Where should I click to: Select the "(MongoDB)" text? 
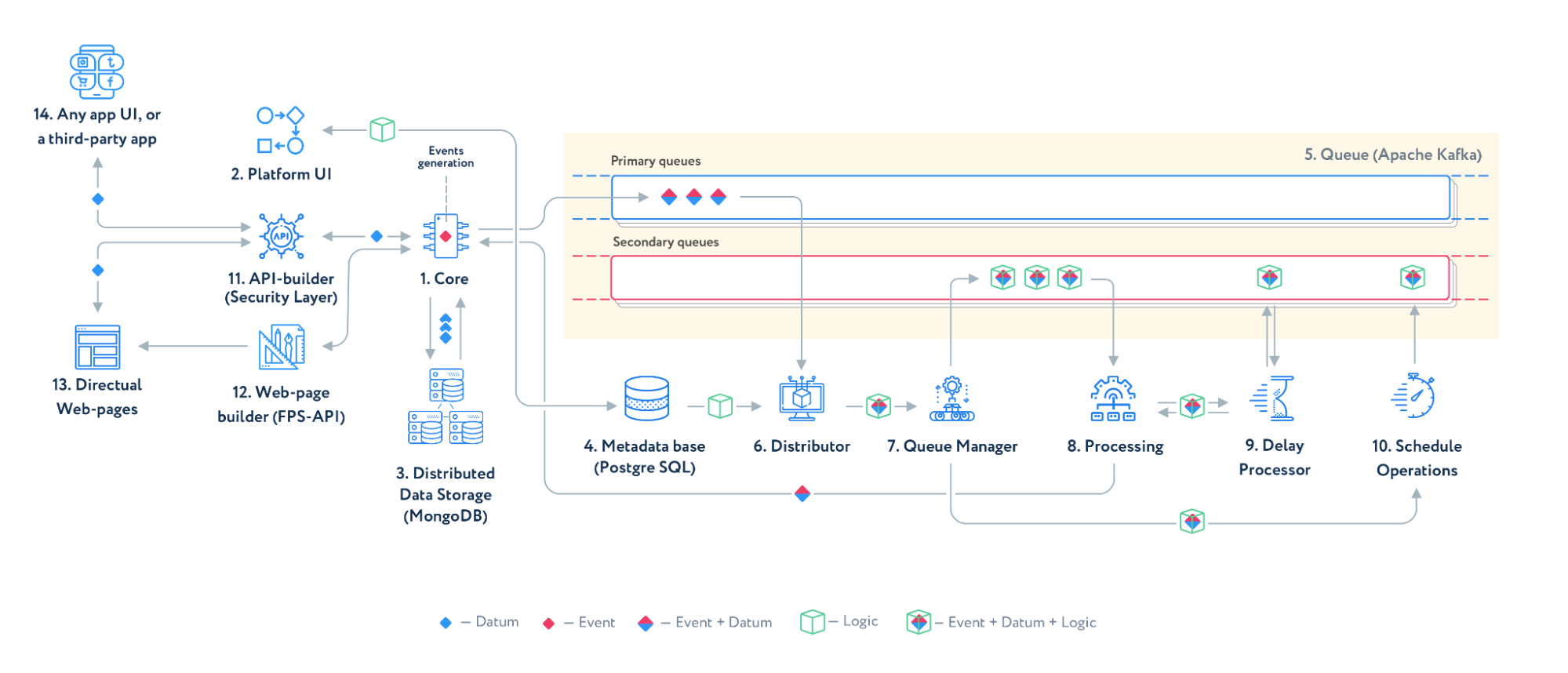click(x=446, y=516)
